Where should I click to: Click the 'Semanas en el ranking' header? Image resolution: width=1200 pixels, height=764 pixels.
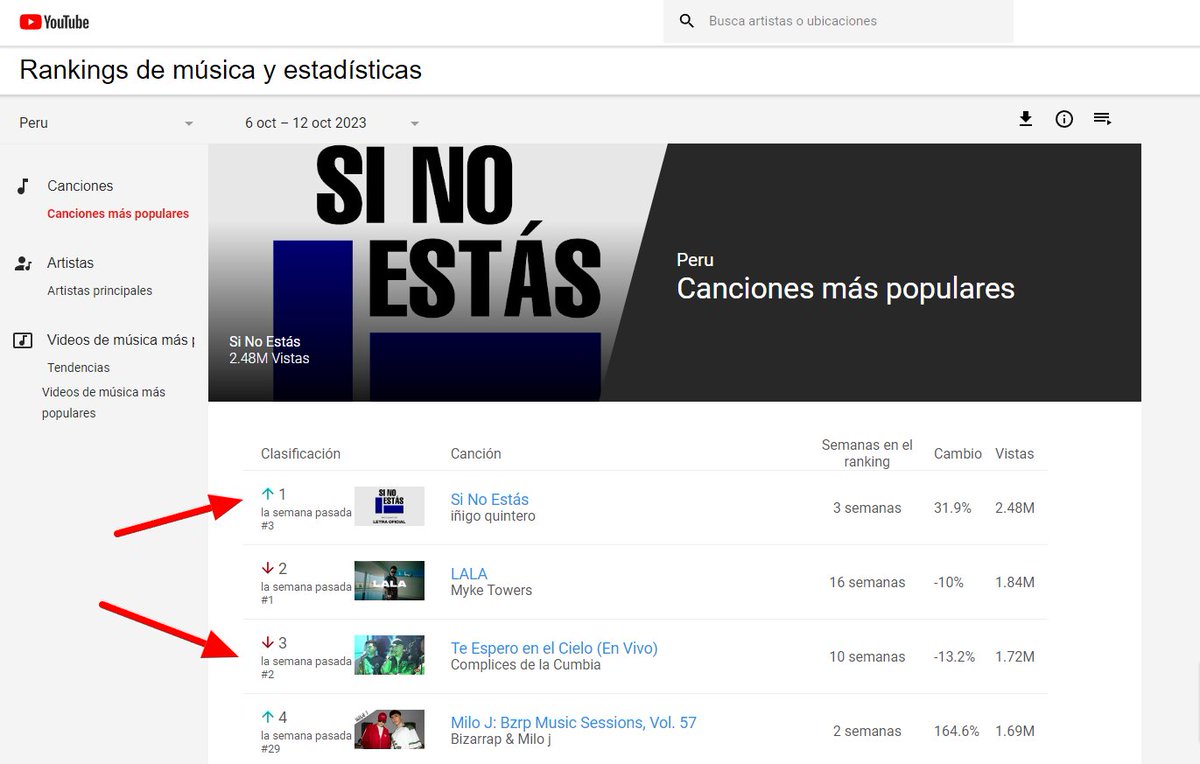pos(867,453)
